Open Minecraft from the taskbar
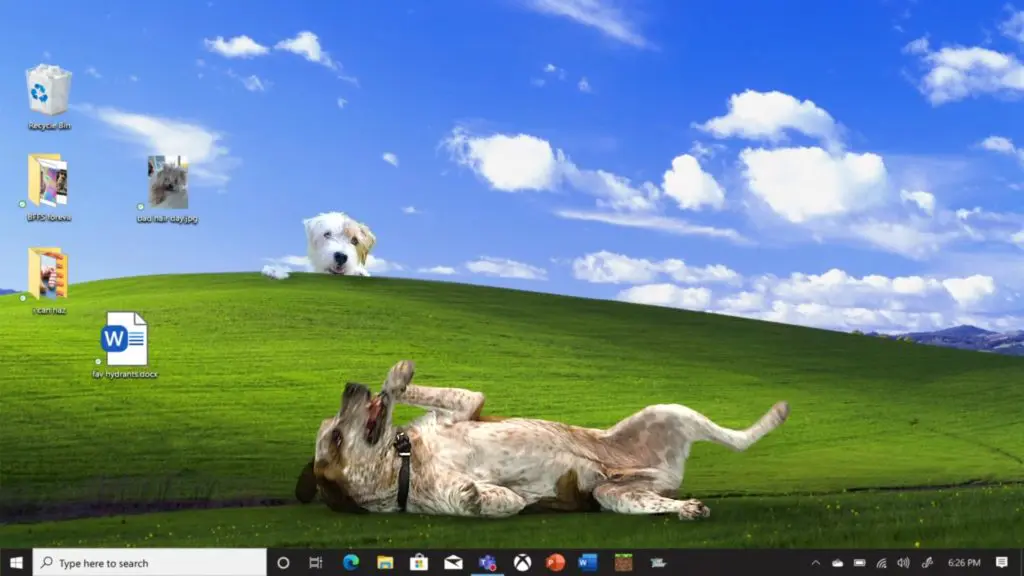The width and height of the screenshot is (1024, 576). (623, 562)
